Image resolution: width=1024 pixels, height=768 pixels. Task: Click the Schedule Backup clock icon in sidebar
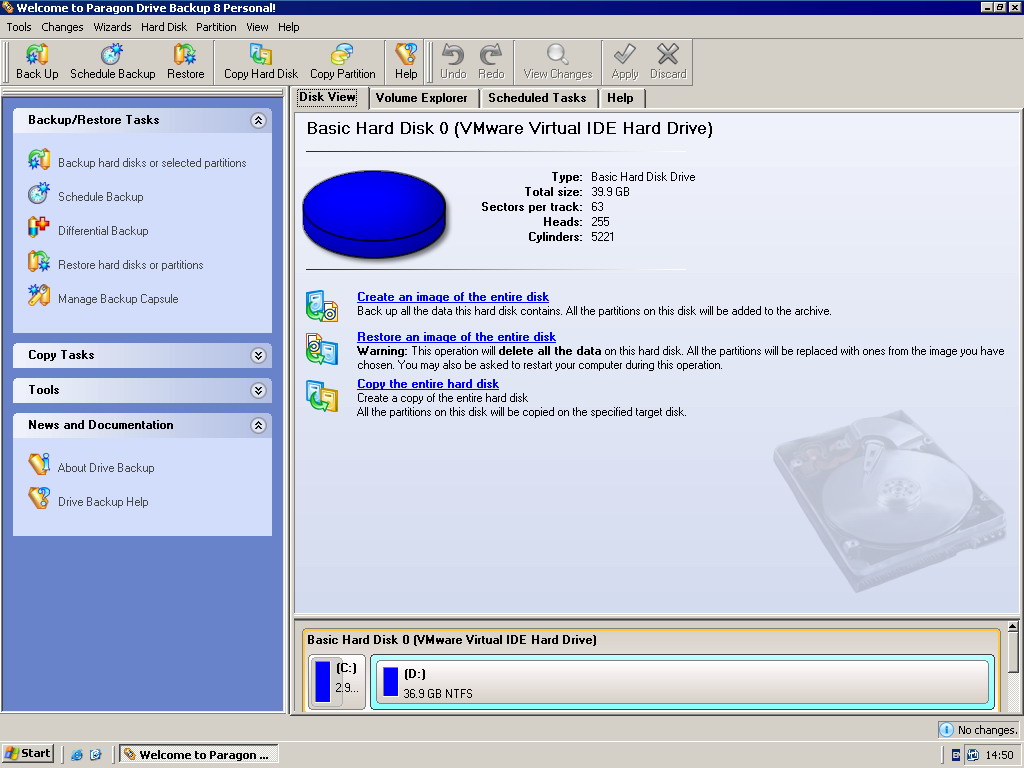[x=39, y=194]
